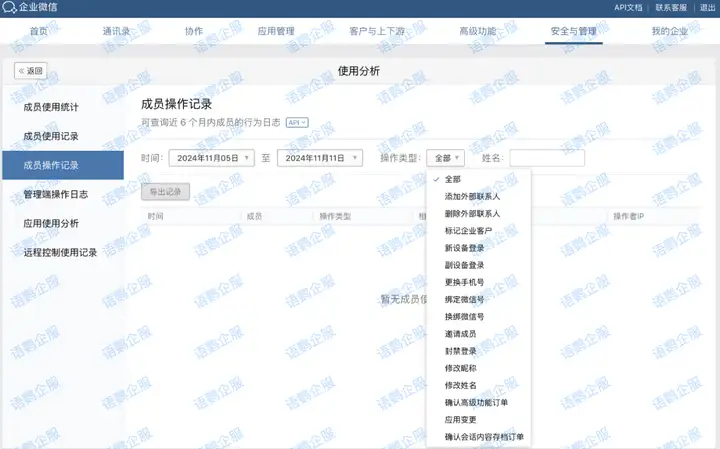The width and height of the screenshot is (720, 449).
Task: Select 新设备登录 option in the list
Action: (x=464, y=247)
